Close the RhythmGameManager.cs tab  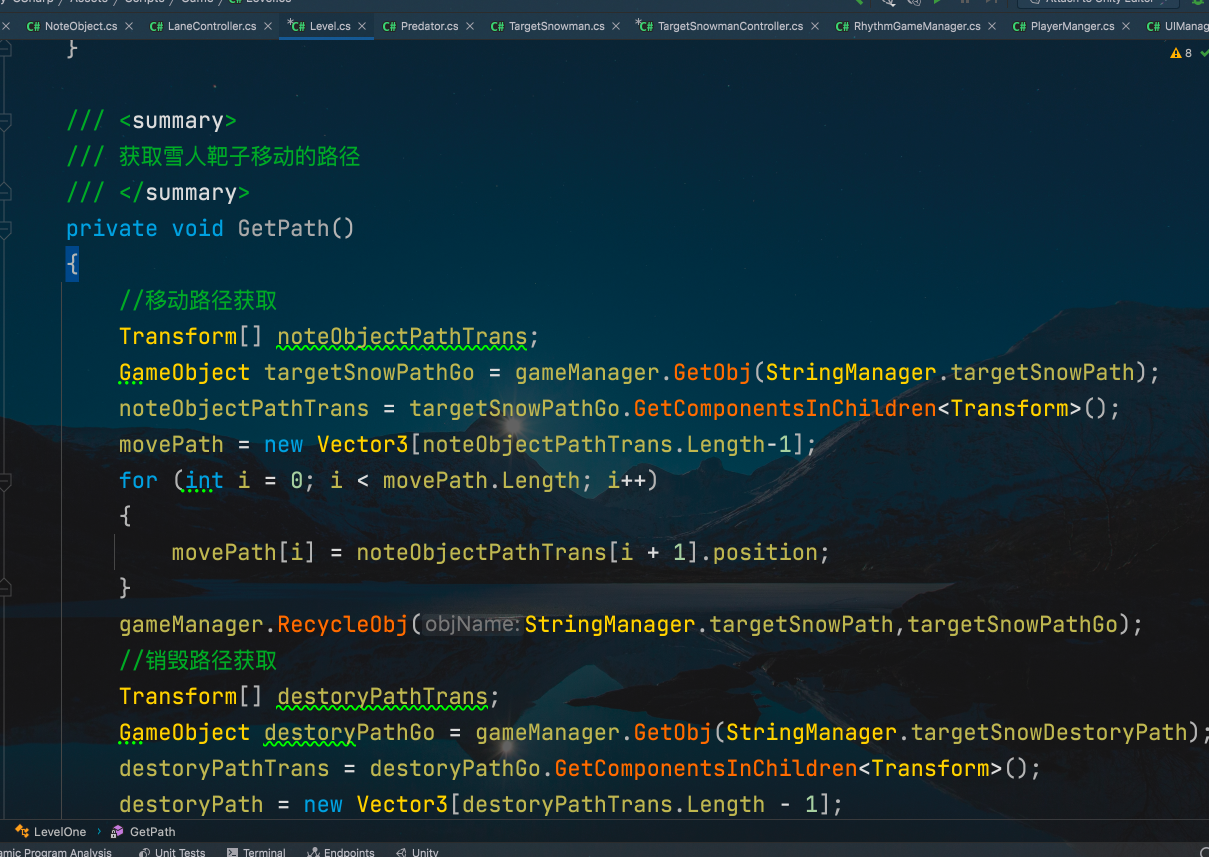click(x=993, y=26)
